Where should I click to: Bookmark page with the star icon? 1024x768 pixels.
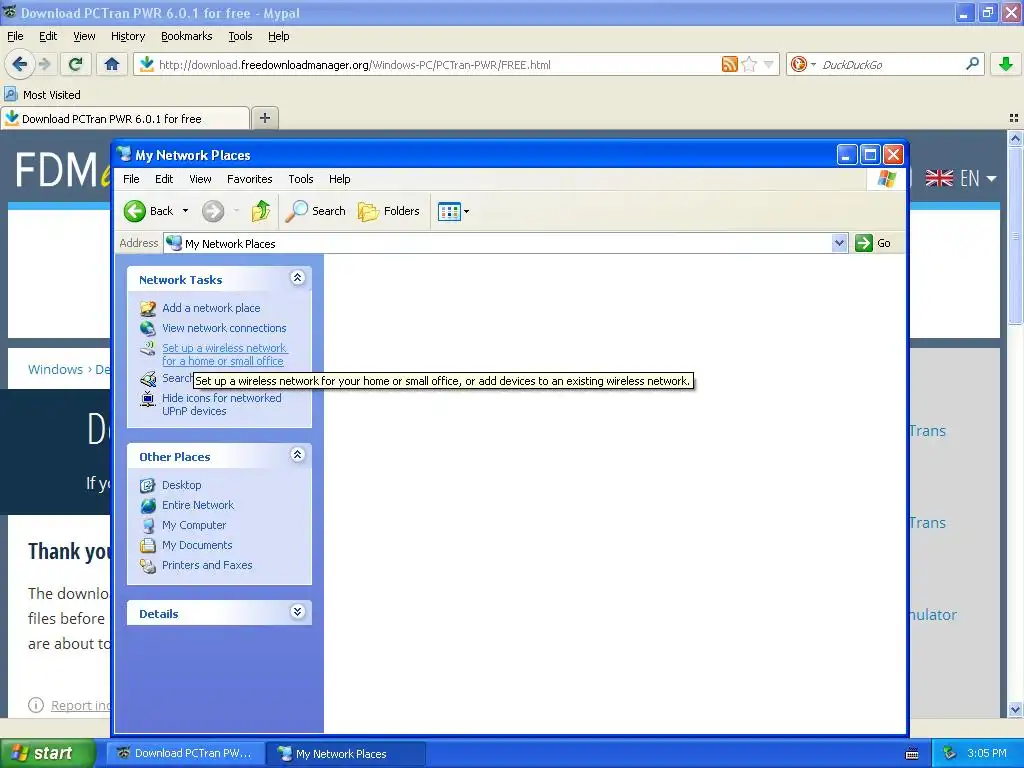pyautogui.click(x=749, y=64)
